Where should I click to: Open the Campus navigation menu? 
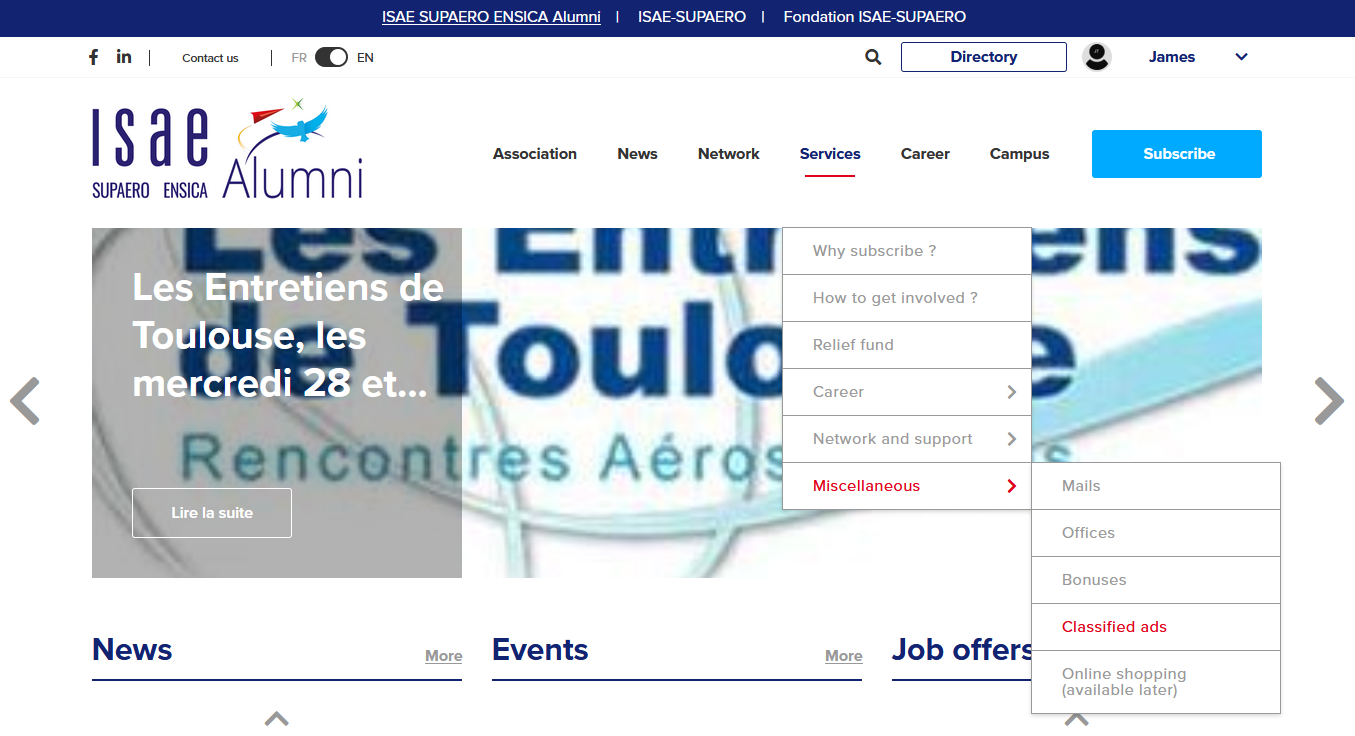pyautogui.click(x=1019, y=154)
